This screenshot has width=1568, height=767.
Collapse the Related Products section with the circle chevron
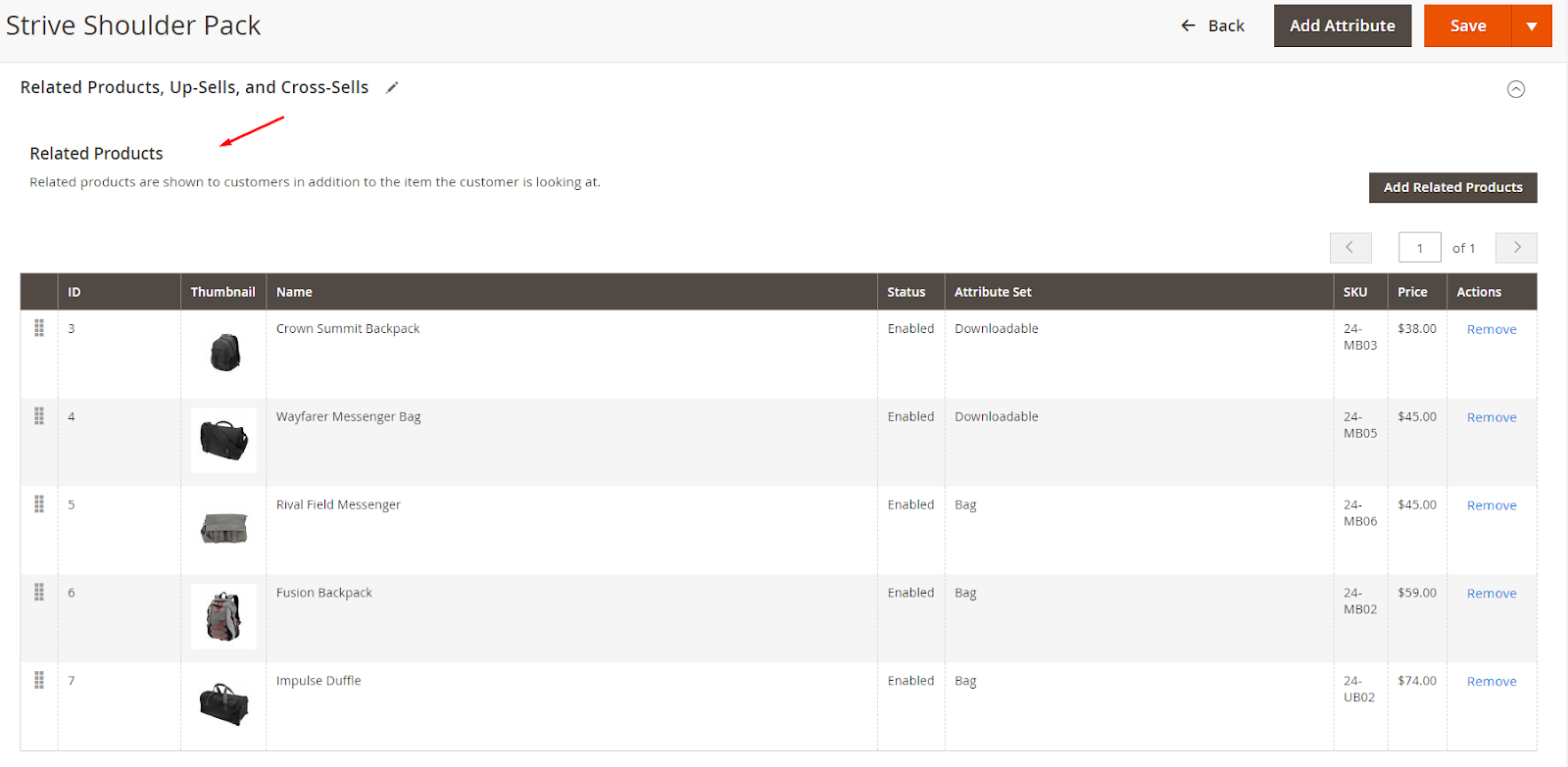pos(1516,89)
